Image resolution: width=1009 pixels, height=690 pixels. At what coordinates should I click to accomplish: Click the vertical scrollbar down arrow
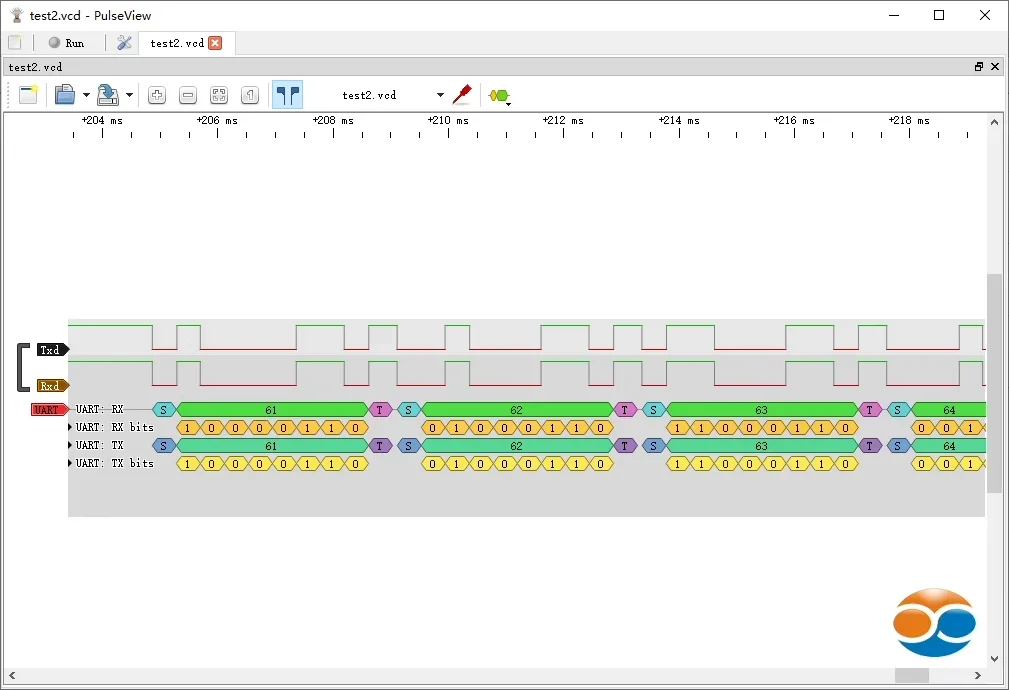point(994,659)
